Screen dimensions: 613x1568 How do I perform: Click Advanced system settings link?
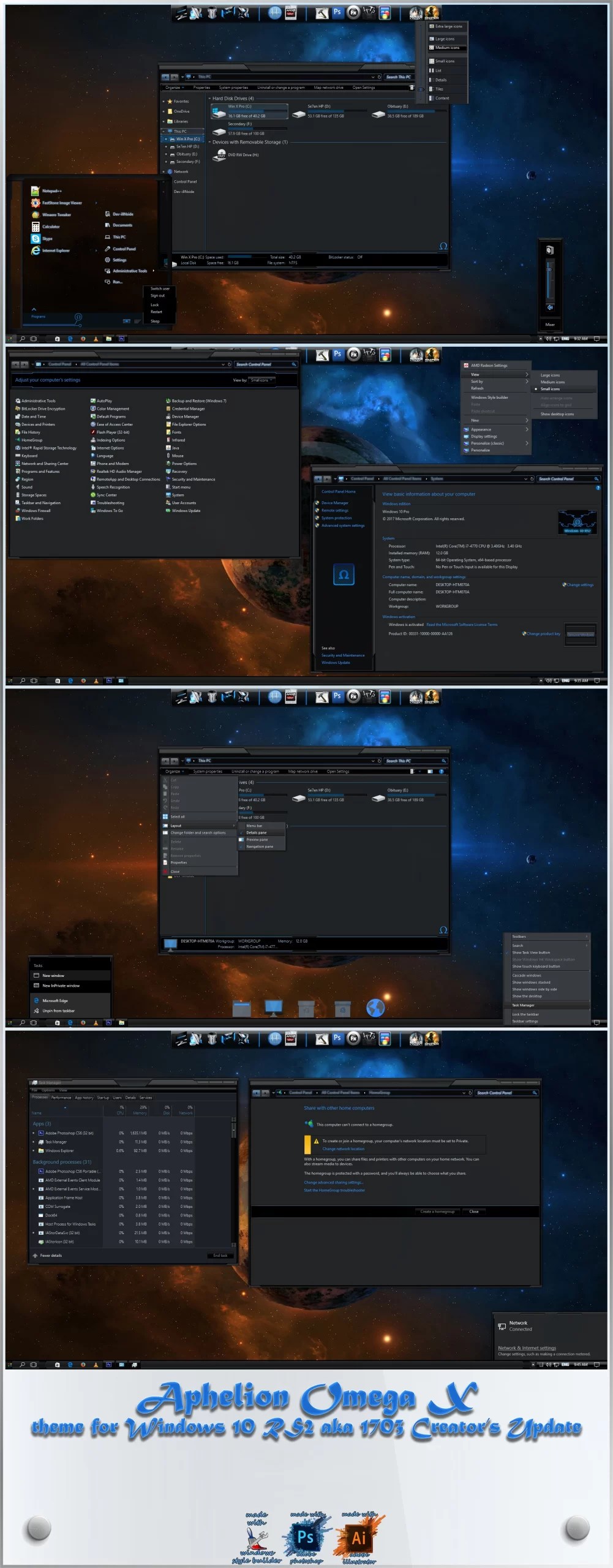[x=343, y=526]
